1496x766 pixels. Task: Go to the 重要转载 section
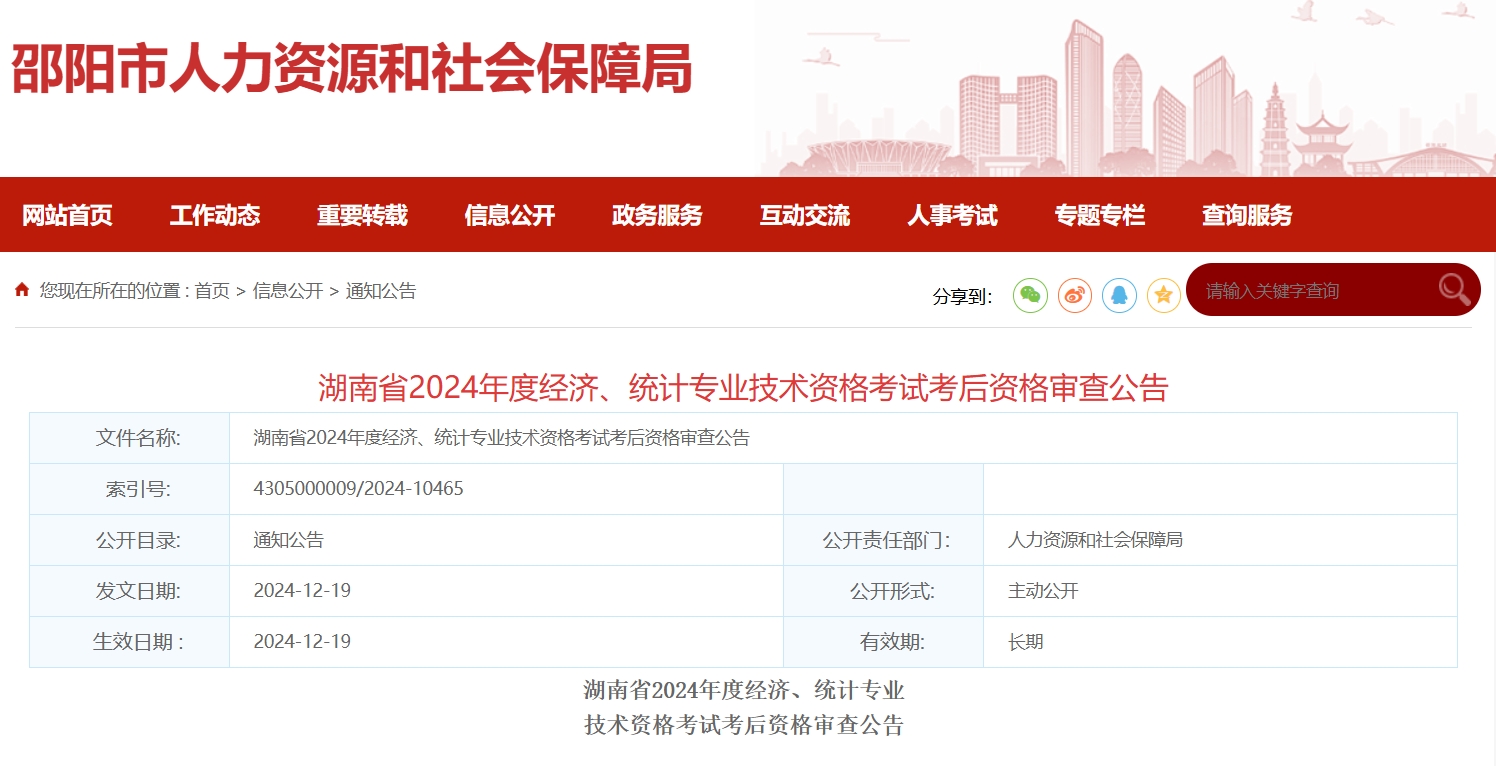click(362, 215)
